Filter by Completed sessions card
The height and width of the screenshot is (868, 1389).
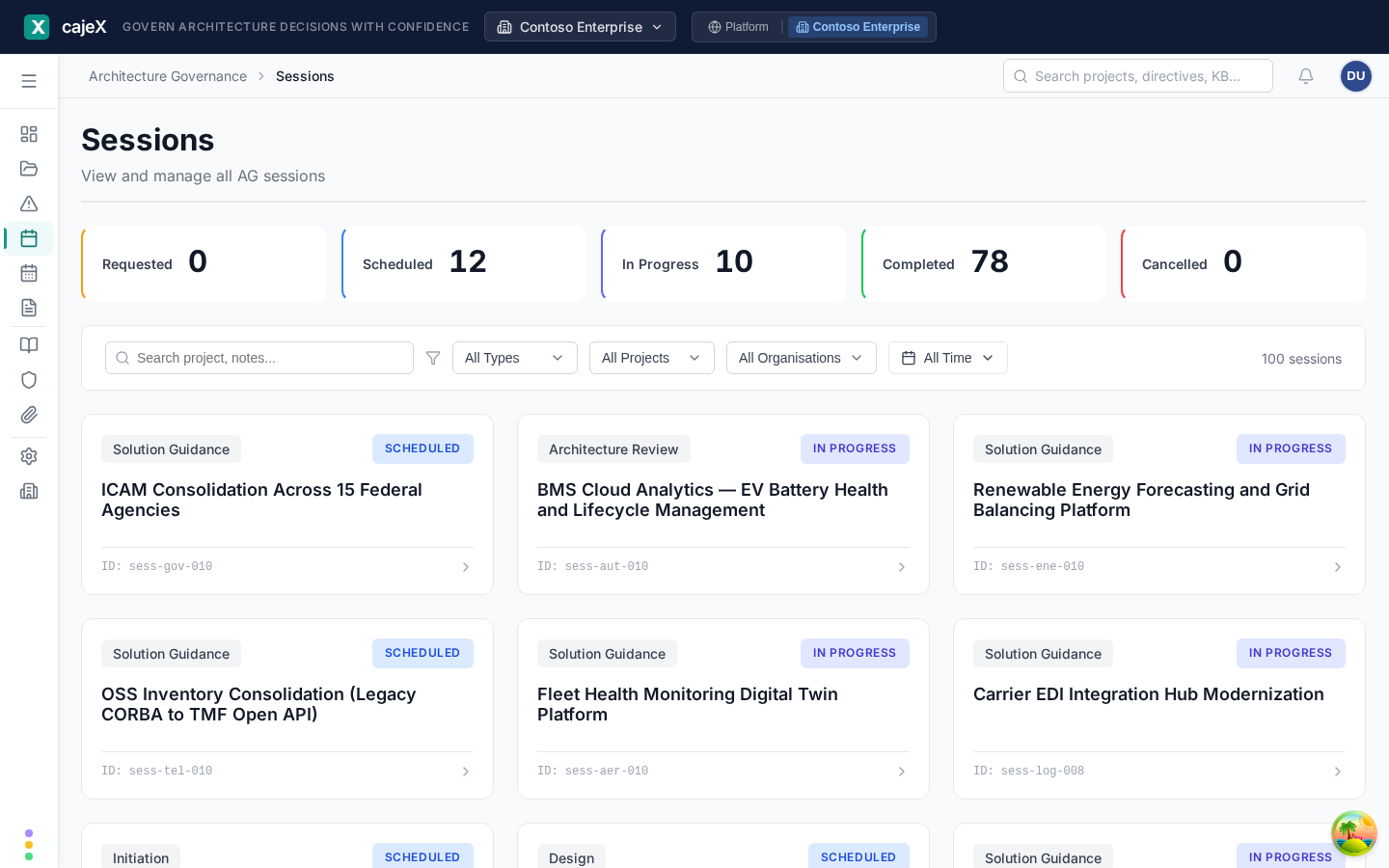984,263
